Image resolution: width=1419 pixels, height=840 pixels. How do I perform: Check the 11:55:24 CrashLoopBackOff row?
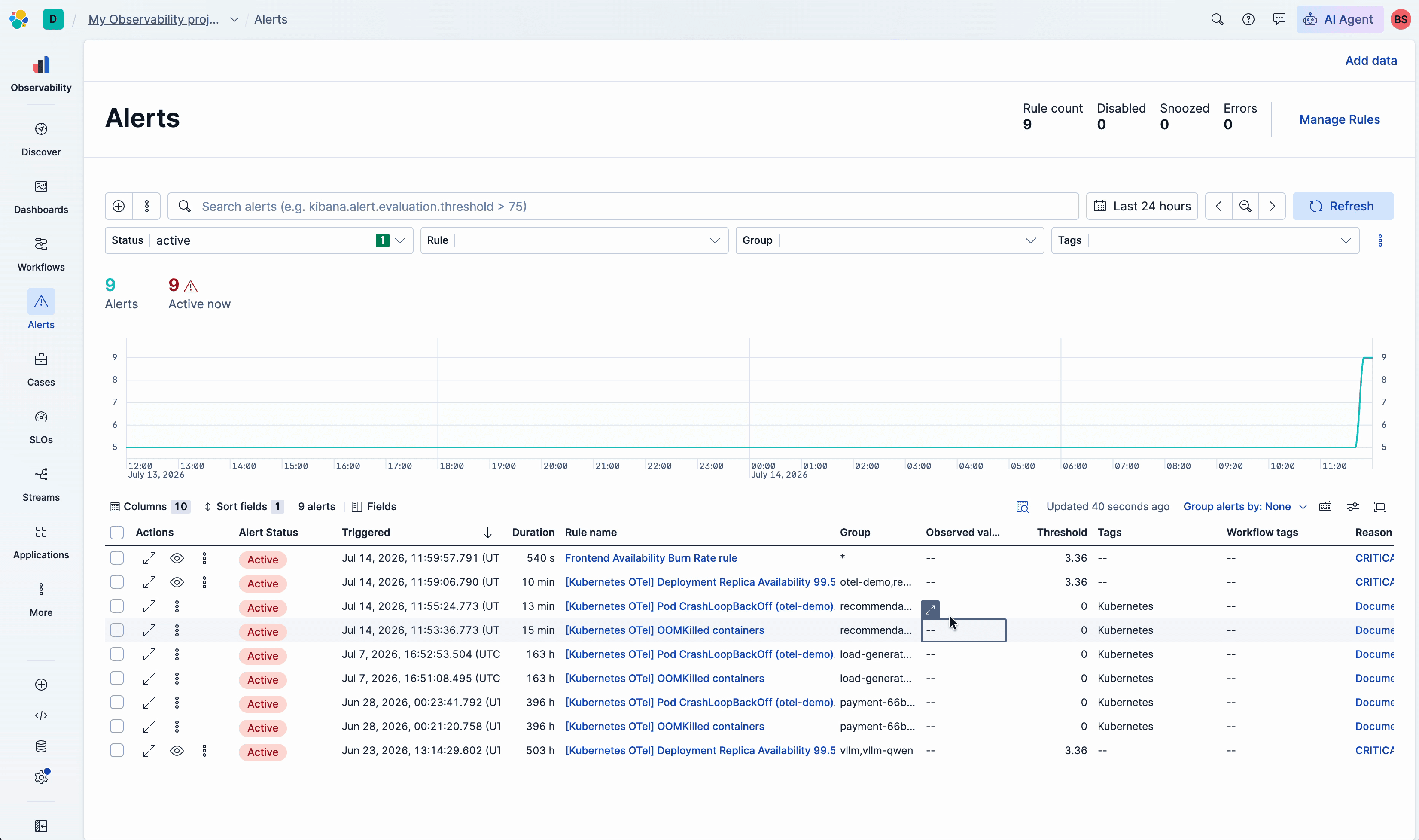[116, 606]
